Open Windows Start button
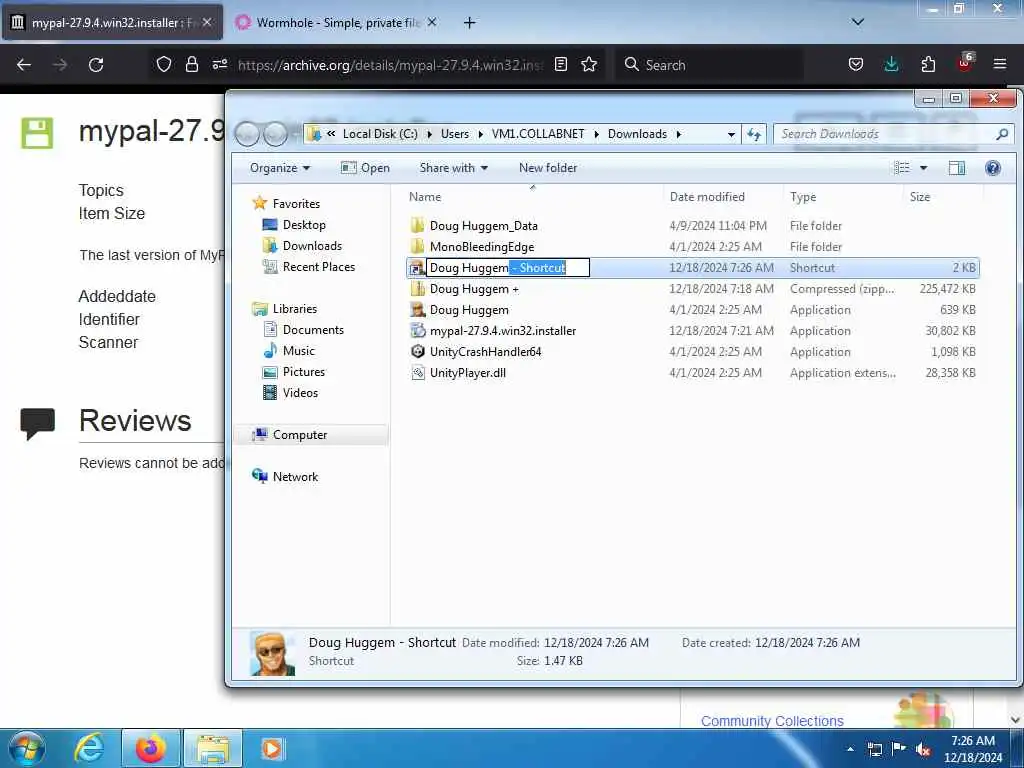Image resolution: width=1024 pixels, height=768 pixels. point(27,748)
